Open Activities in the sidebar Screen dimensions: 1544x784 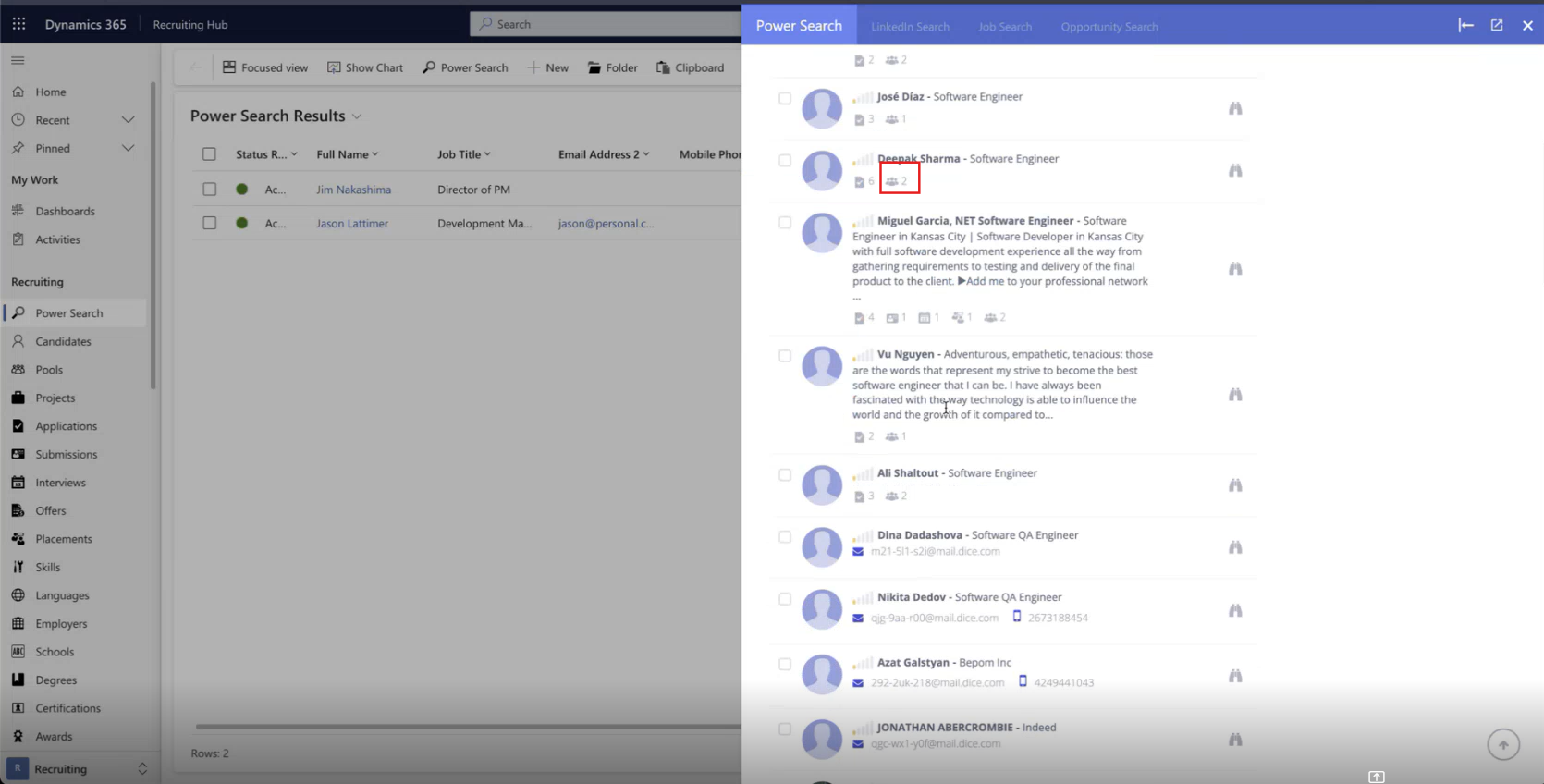57,239
